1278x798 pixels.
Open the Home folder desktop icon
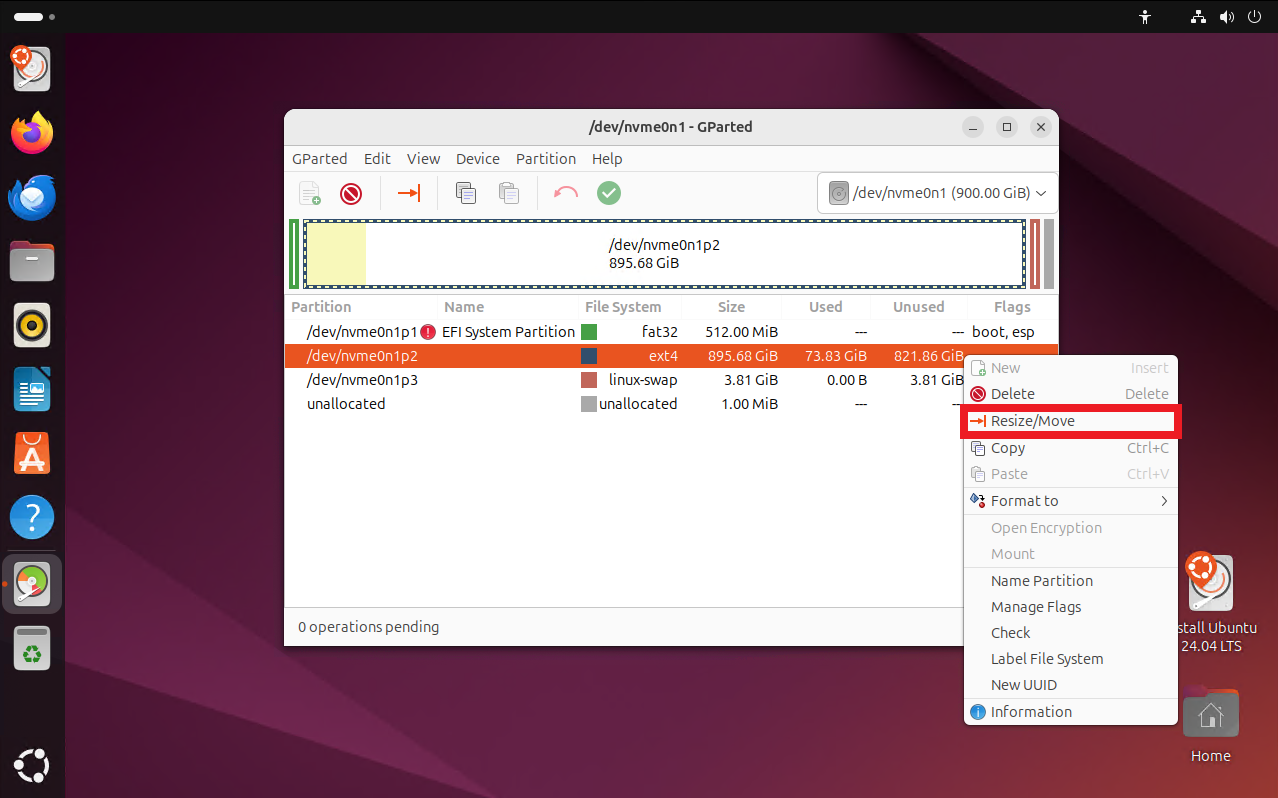click(x=1211, y=726)
